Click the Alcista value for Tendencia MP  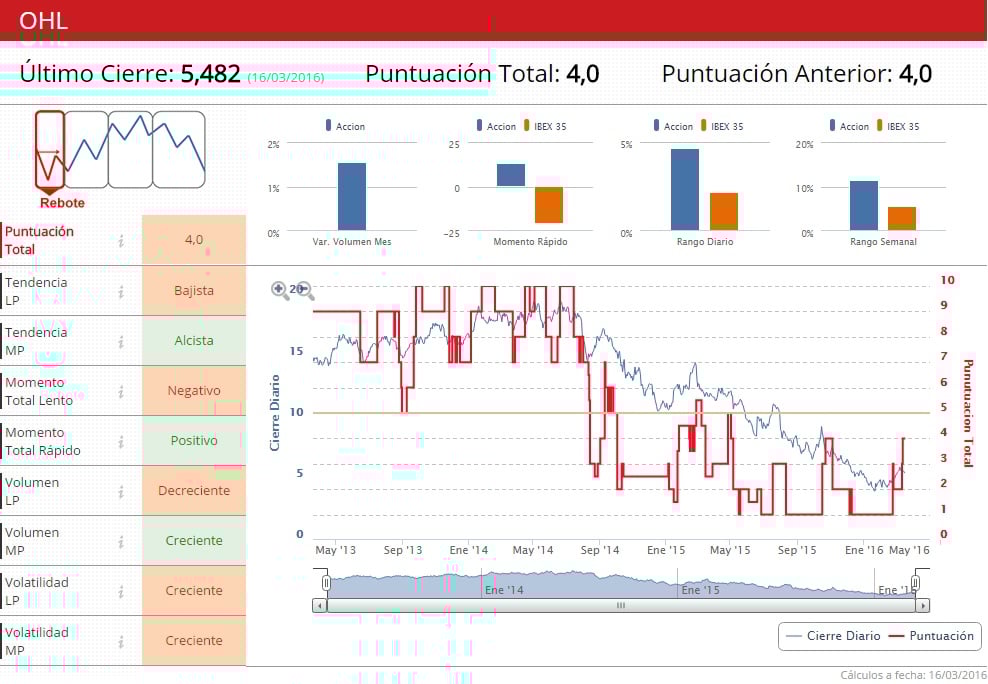pos(194,341)
